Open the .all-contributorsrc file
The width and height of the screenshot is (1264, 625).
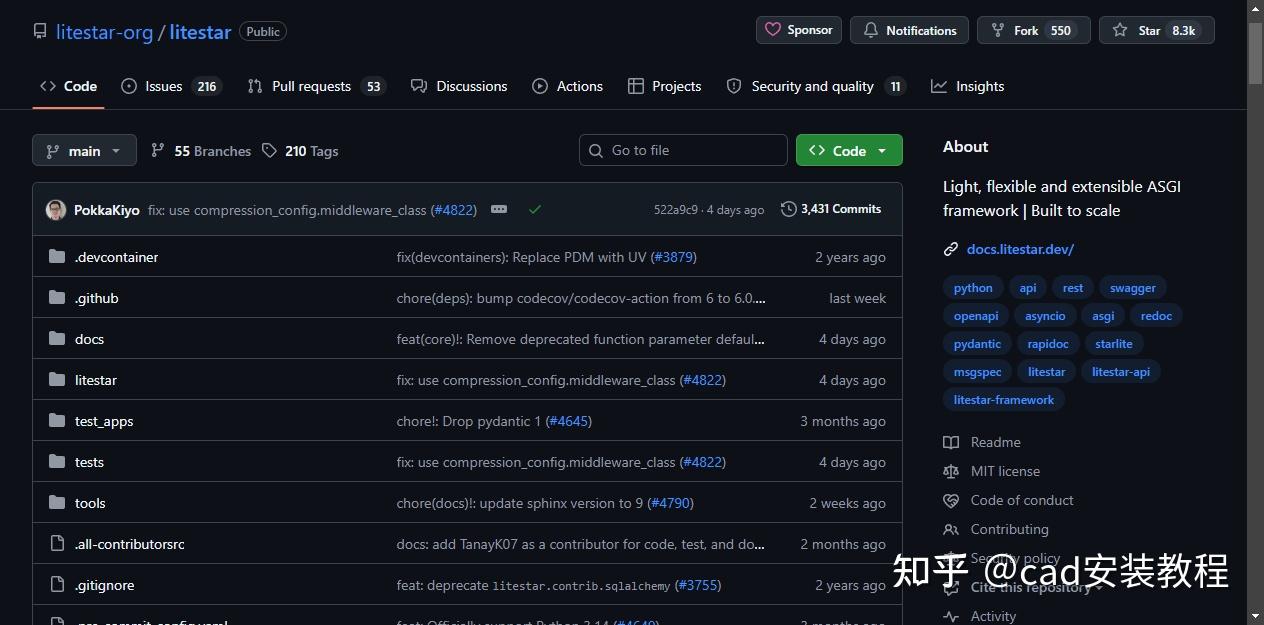coord(130,544)
